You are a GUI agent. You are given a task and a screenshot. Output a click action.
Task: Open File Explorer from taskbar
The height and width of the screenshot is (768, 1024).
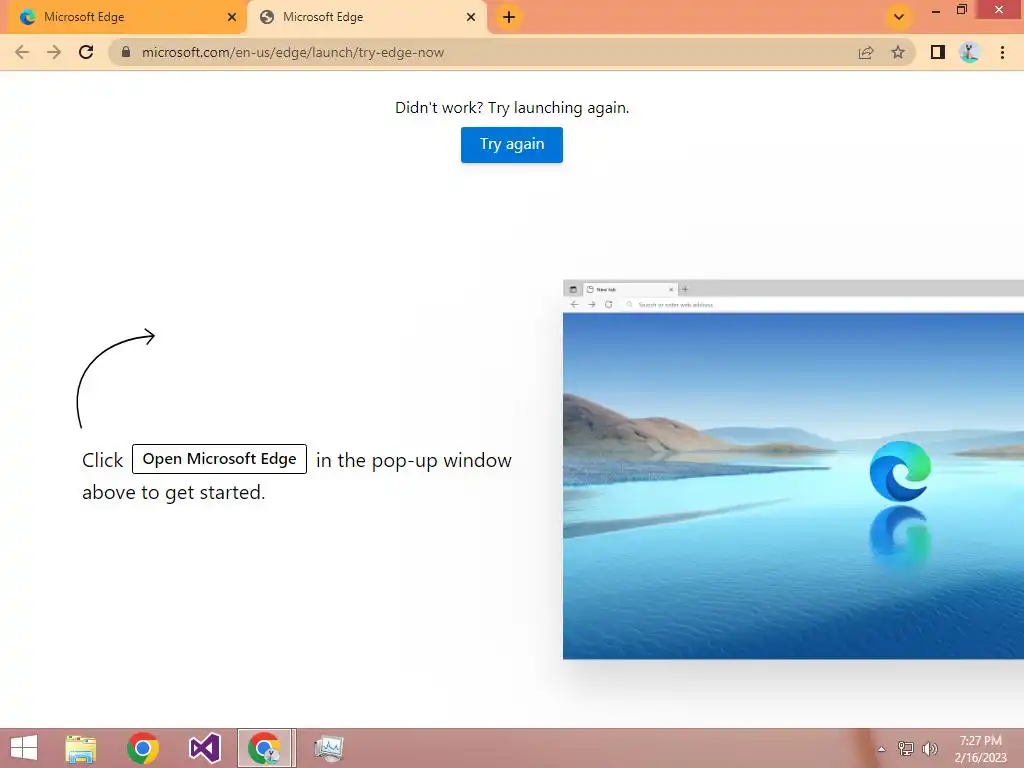81,748
